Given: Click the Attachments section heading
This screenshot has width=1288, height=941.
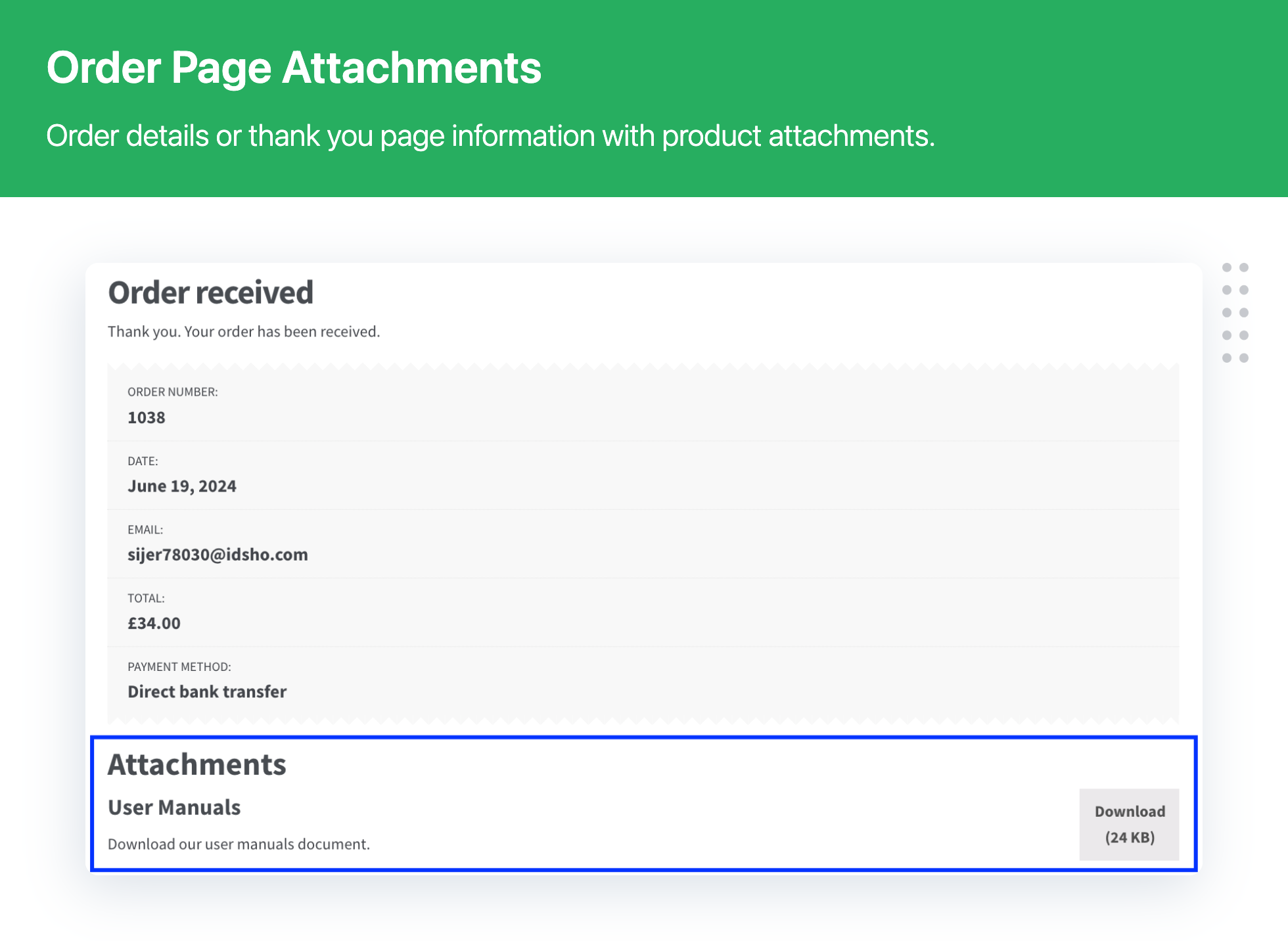Looking at the screenshot, I should [197, 764].
